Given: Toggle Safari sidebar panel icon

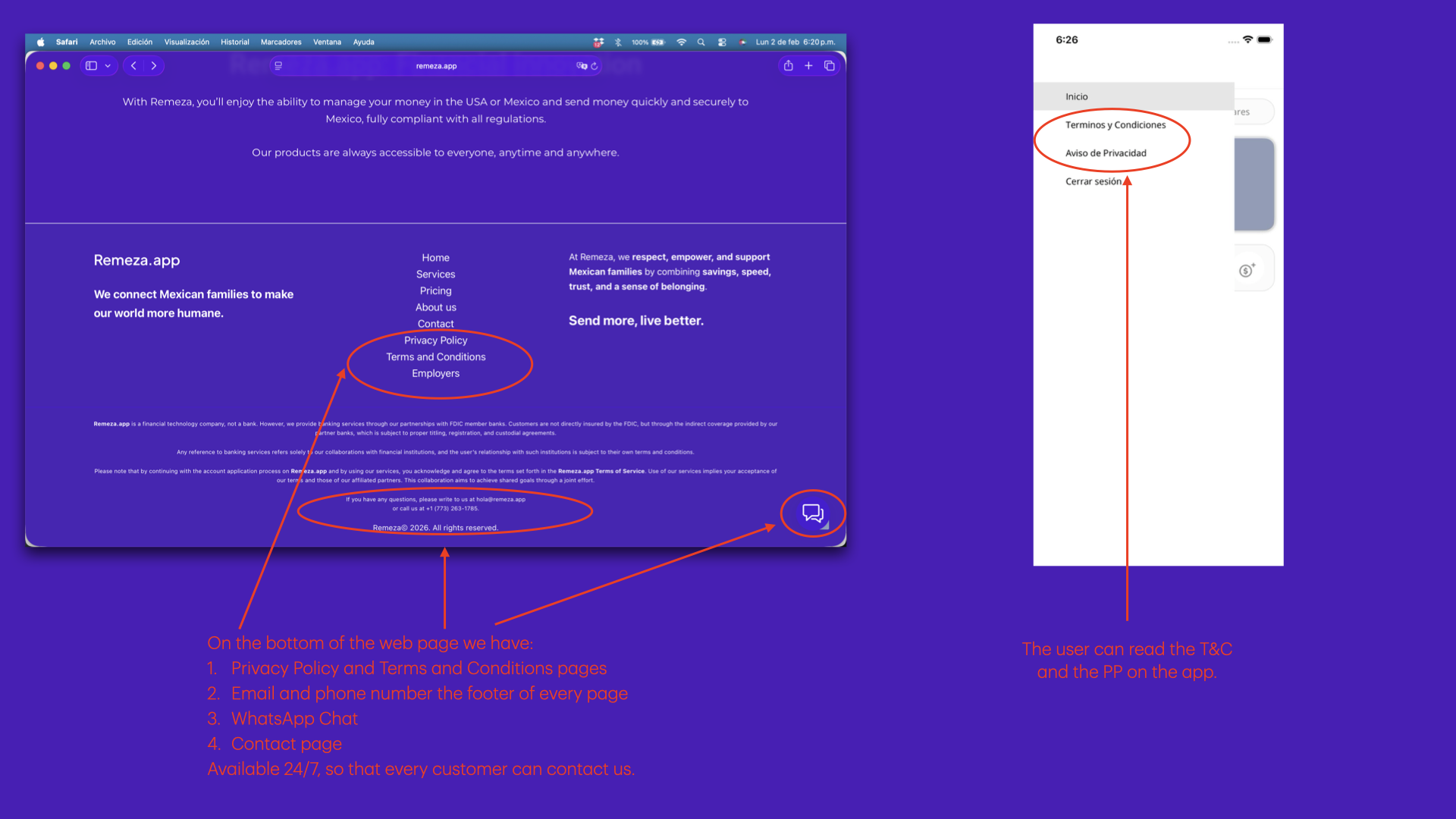Looking at the screenshot, I should 91,66.
